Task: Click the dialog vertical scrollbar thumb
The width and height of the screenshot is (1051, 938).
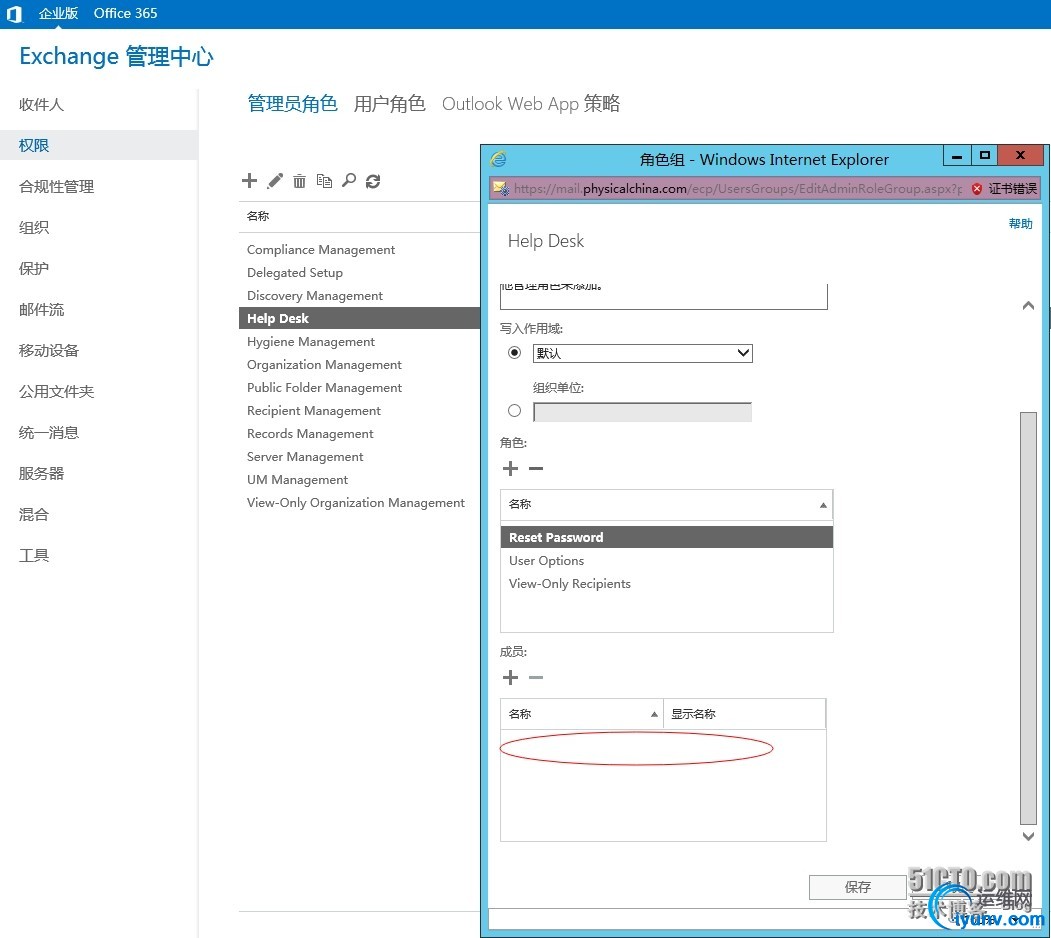Action: (1028, 618)
